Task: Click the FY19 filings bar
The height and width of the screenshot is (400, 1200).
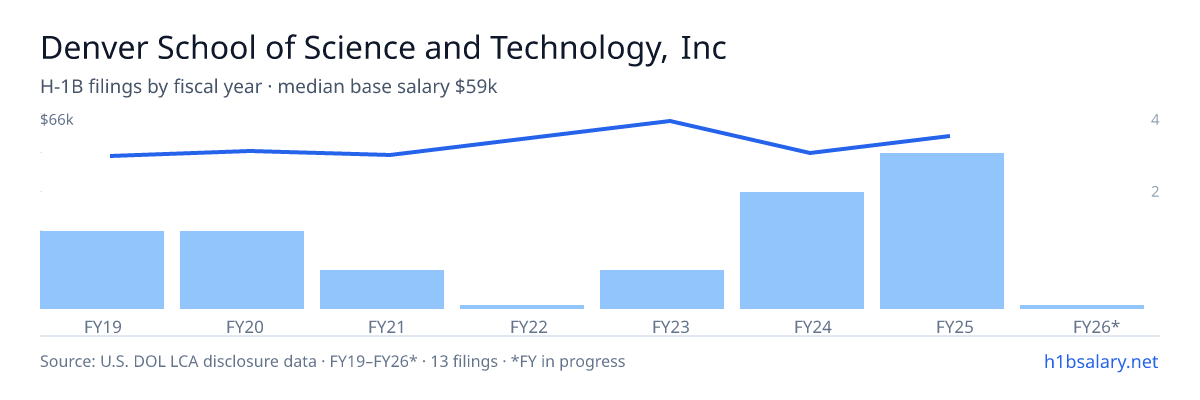Action: pos(102,270)
